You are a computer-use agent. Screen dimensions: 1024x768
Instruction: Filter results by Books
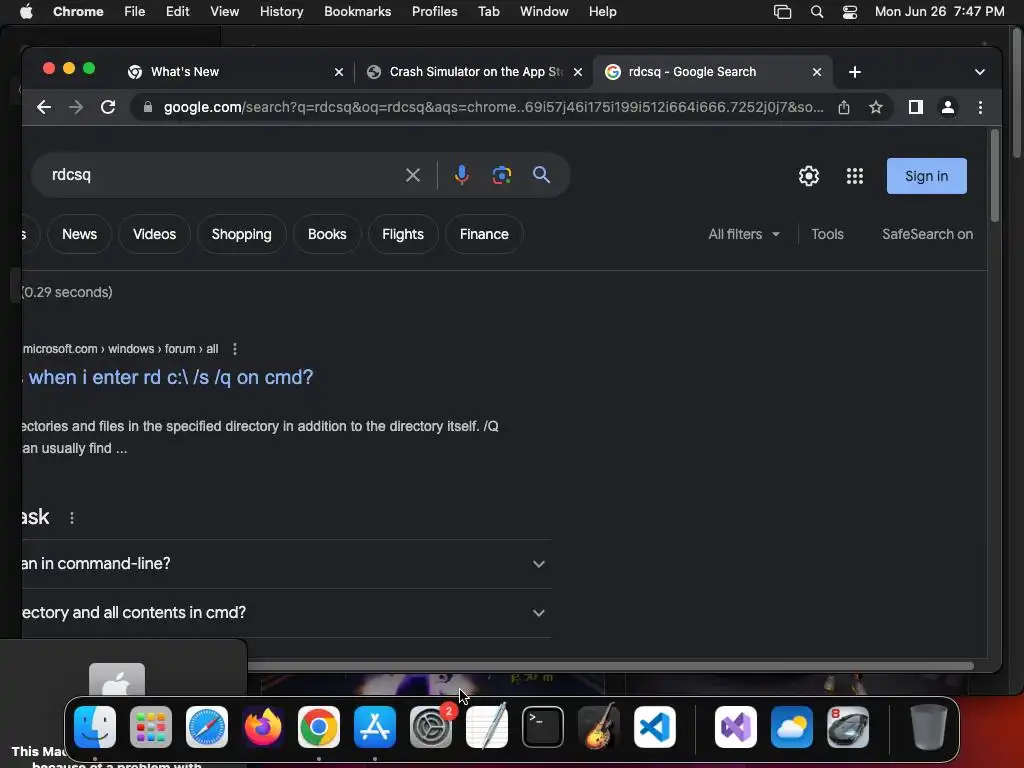point(327,234)
